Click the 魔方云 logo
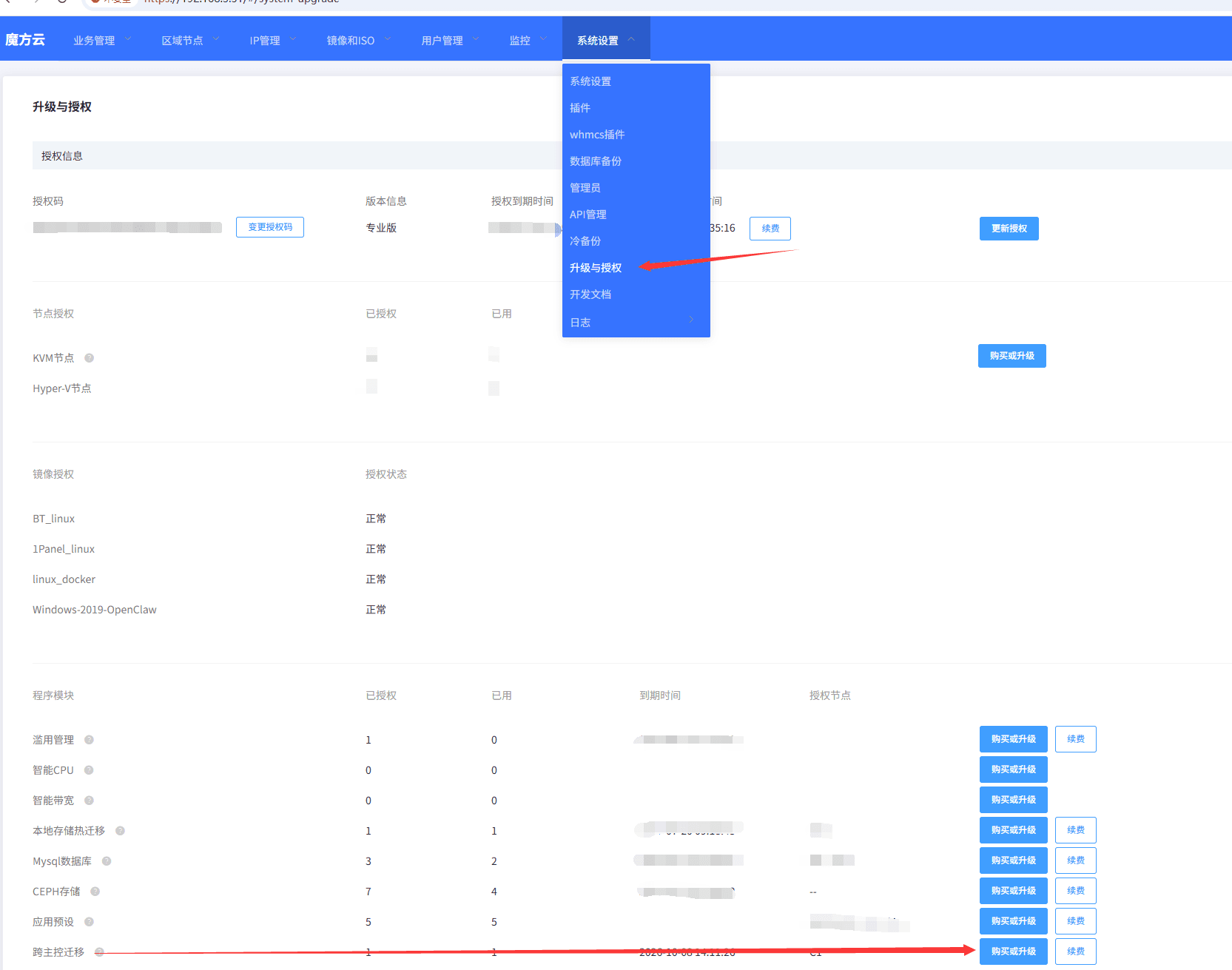Viewport: 1232px width, 970px height. 25,39
